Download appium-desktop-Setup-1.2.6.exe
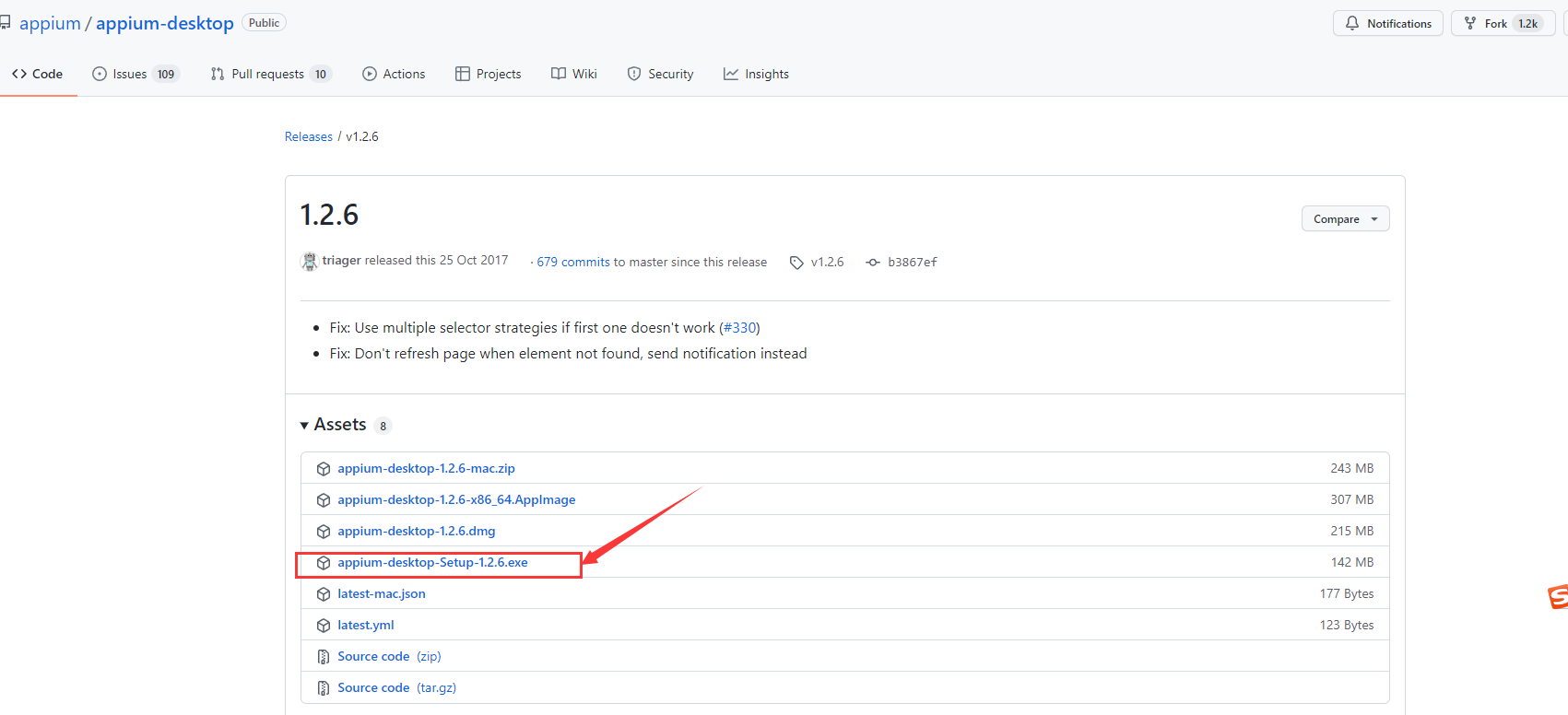 pos(432,562)
